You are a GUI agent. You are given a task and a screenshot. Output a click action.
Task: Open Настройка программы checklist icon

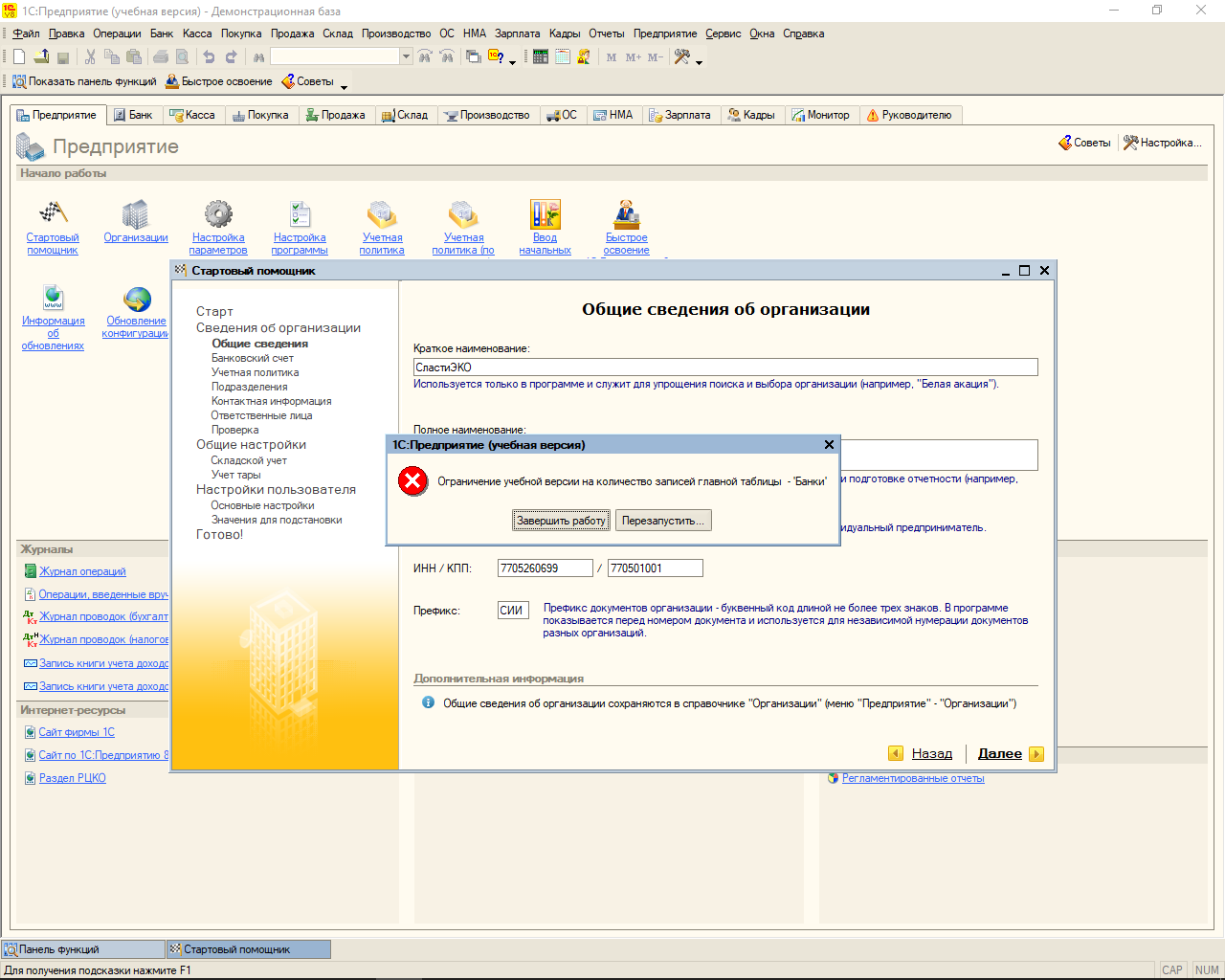click(x=300, y=213)
